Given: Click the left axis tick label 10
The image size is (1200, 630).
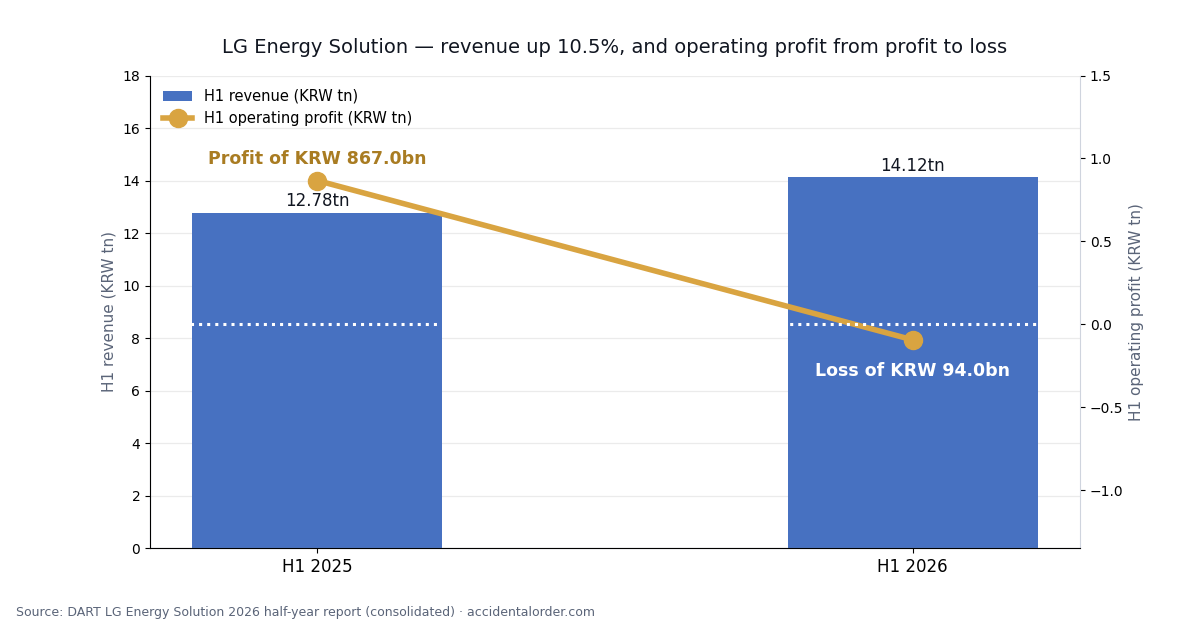Looking at the screenshot, I should point(131,286).
